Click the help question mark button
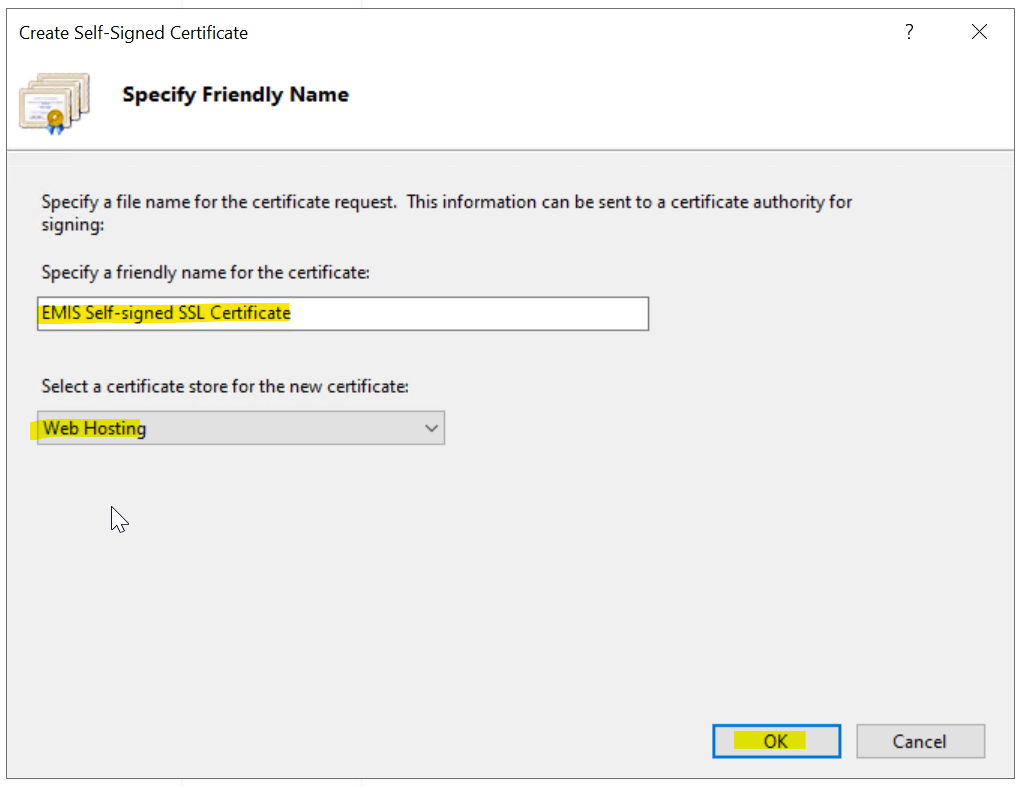 pos(908,32)
